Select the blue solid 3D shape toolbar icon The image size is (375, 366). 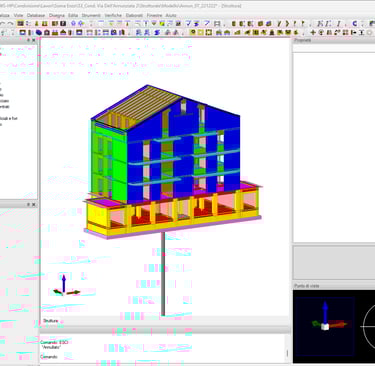39,33
